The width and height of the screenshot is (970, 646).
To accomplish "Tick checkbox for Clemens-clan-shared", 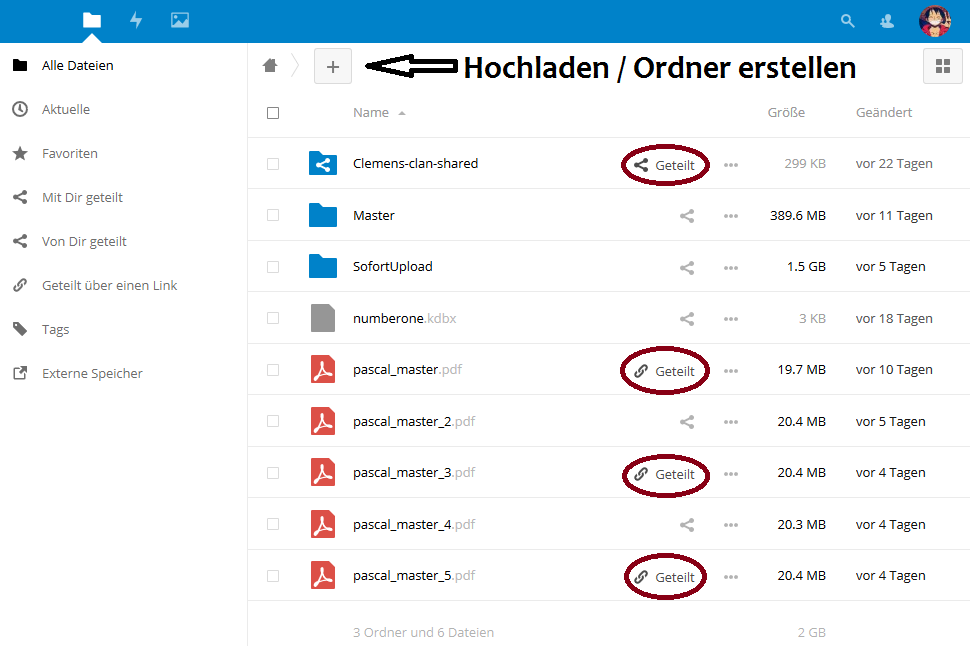I will click(273, 164).
